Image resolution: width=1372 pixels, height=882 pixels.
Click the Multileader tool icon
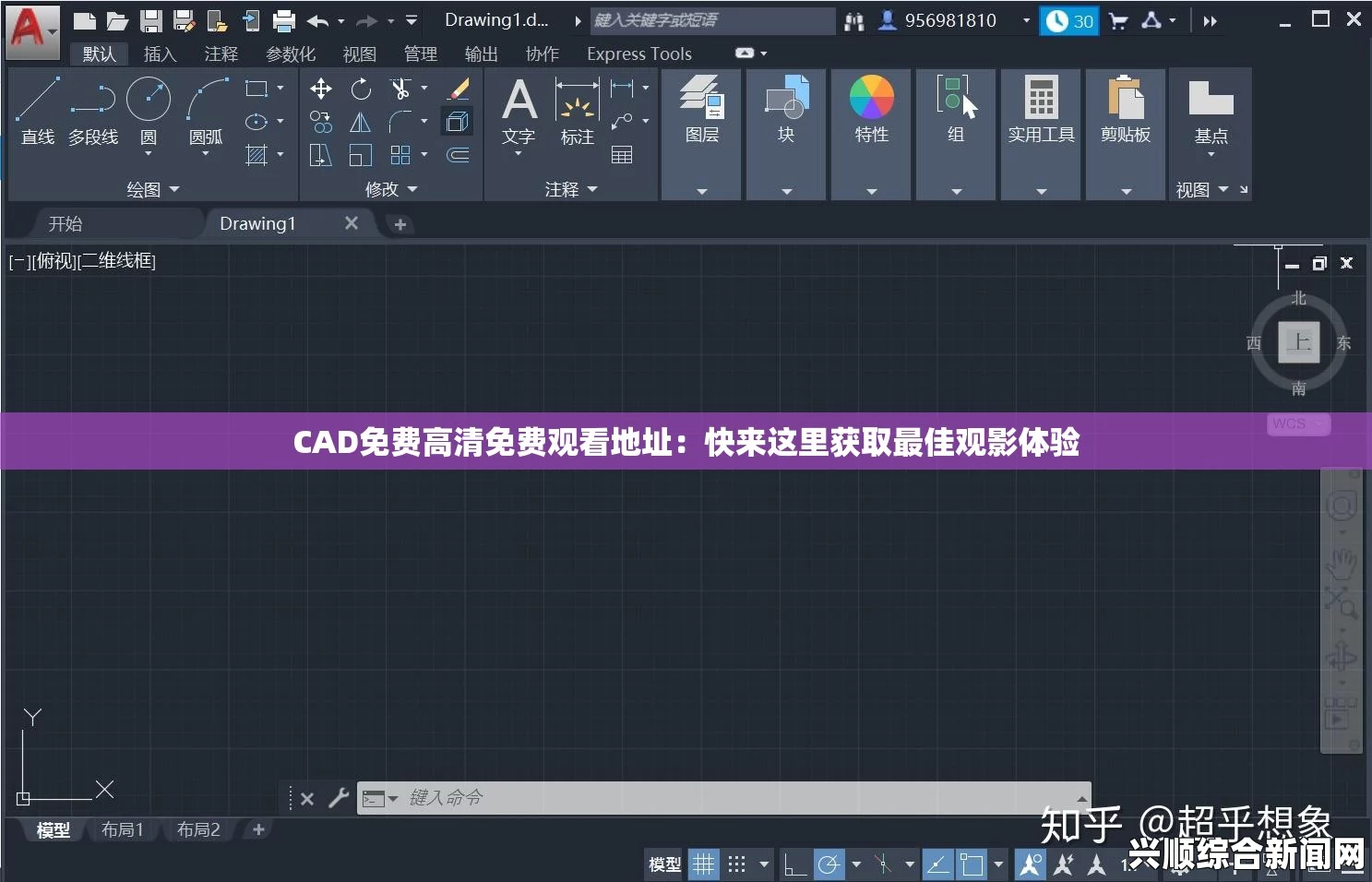(623, 122)
